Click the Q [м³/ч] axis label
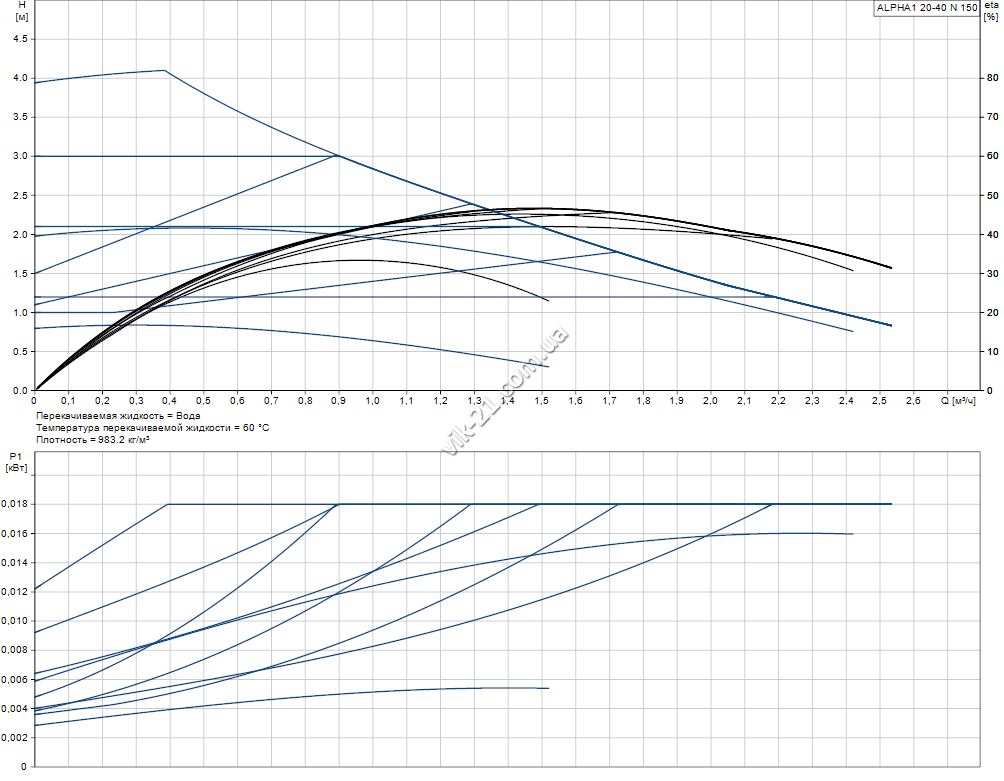 point(958,401)
